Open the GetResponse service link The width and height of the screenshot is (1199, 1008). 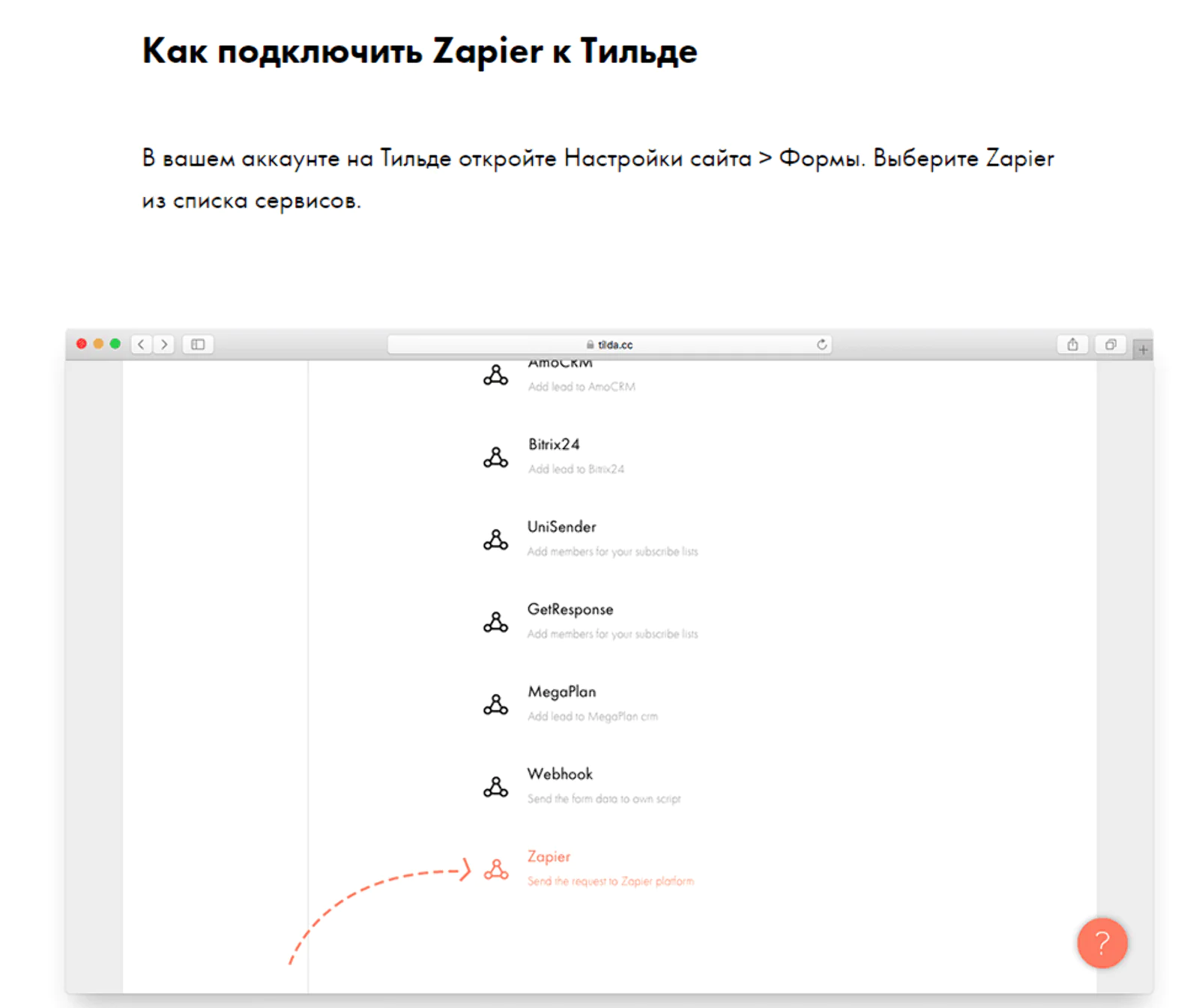pos(570,609)
